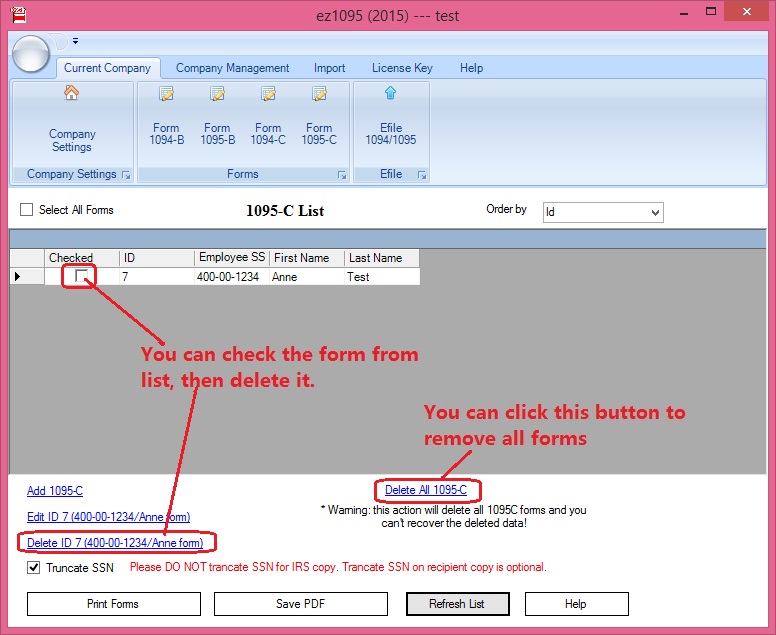The image size is (776, 635).
Task: Click Delete All 1095-C link
Action: click(x=426, y=490)
